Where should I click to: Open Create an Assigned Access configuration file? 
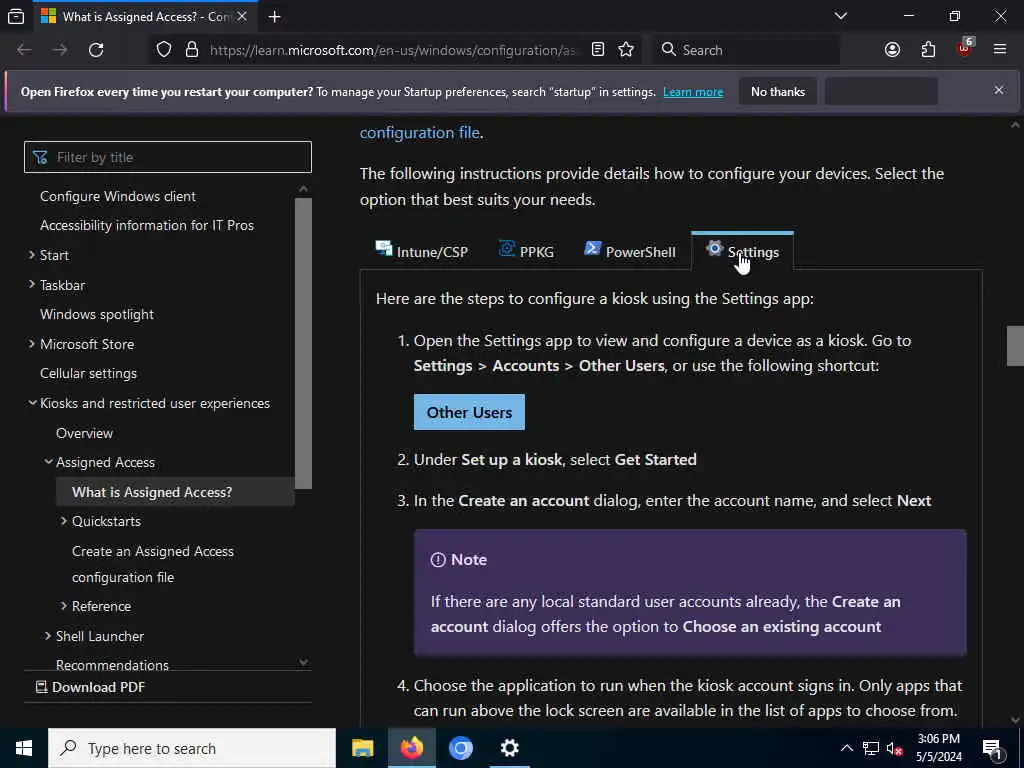pos(153,564)
